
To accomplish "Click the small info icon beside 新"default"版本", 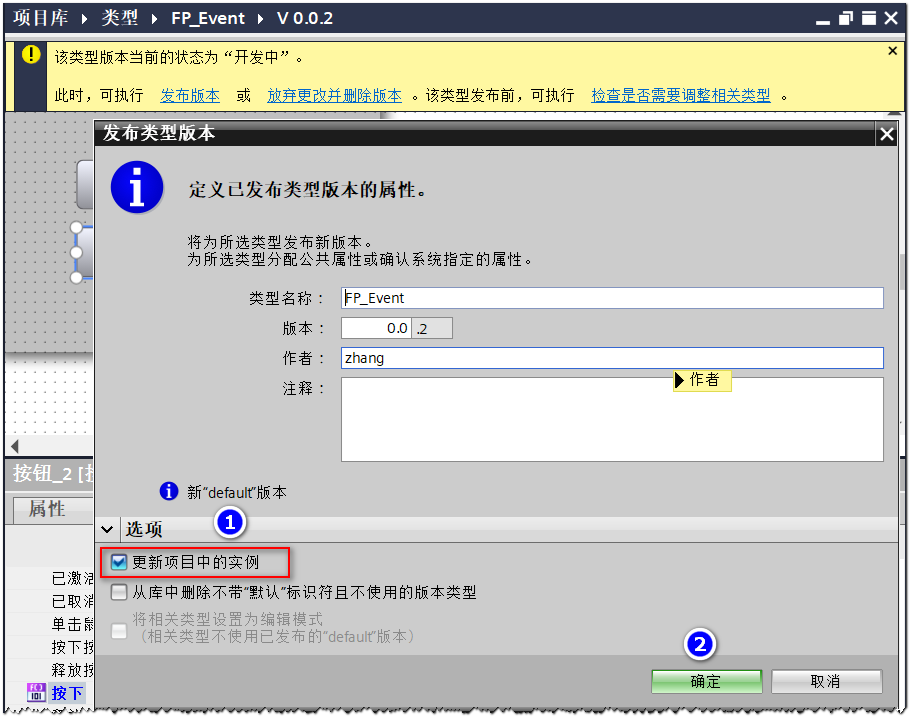I will (x=169, y=491).
